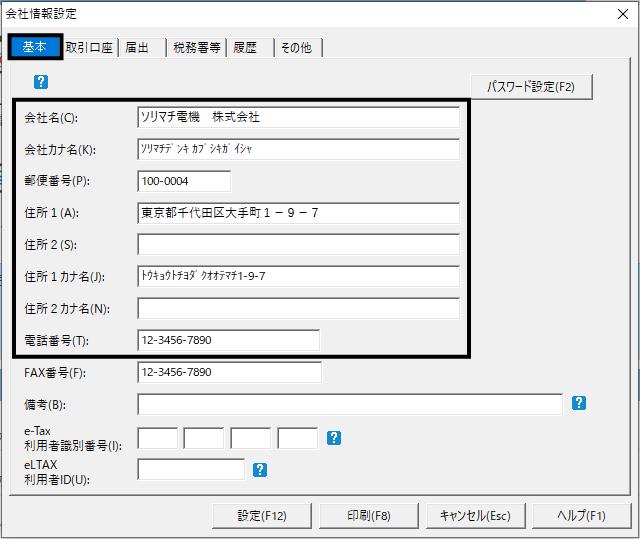This screenshot has height=539, width=640.
Task: Click the FAX番号 input field
Action: click(229, 372)
